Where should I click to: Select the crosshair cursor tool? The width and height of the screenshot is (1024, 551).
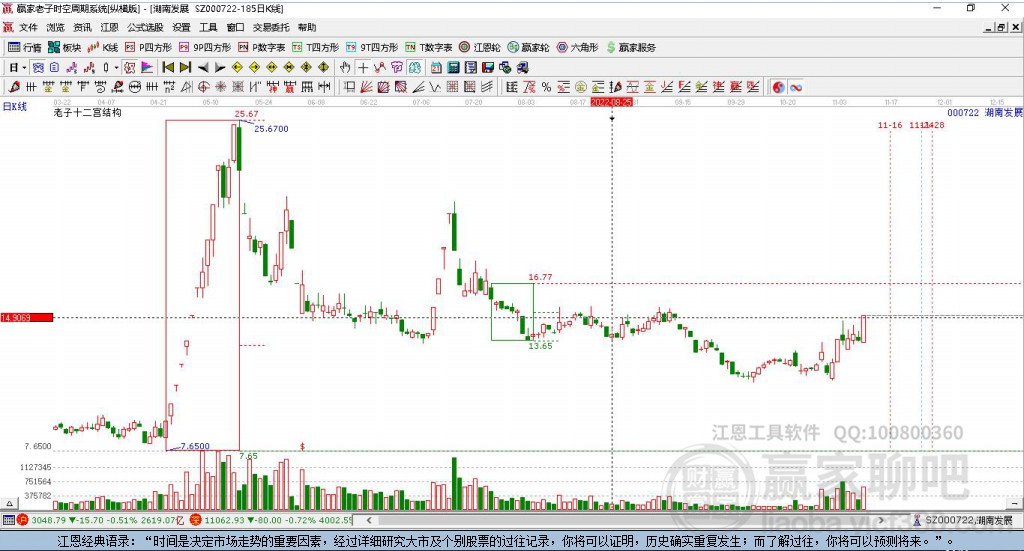click(x=363, y=67)
